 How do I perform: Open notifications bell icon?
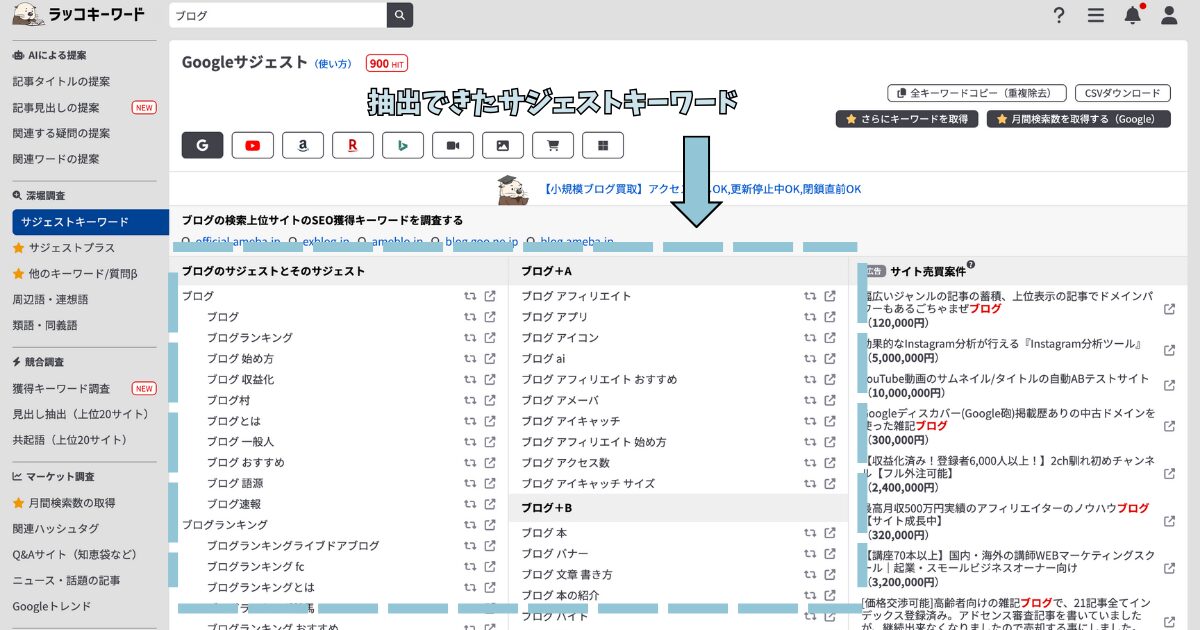pos(1132,15)
